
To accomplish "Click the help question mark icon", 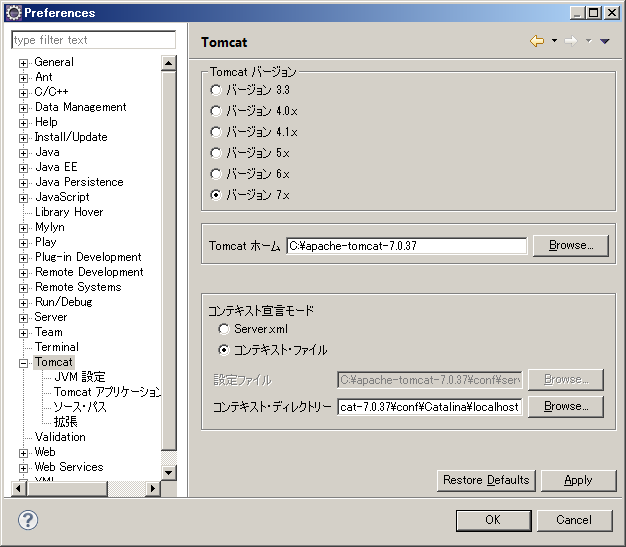I will coord(28,520).
